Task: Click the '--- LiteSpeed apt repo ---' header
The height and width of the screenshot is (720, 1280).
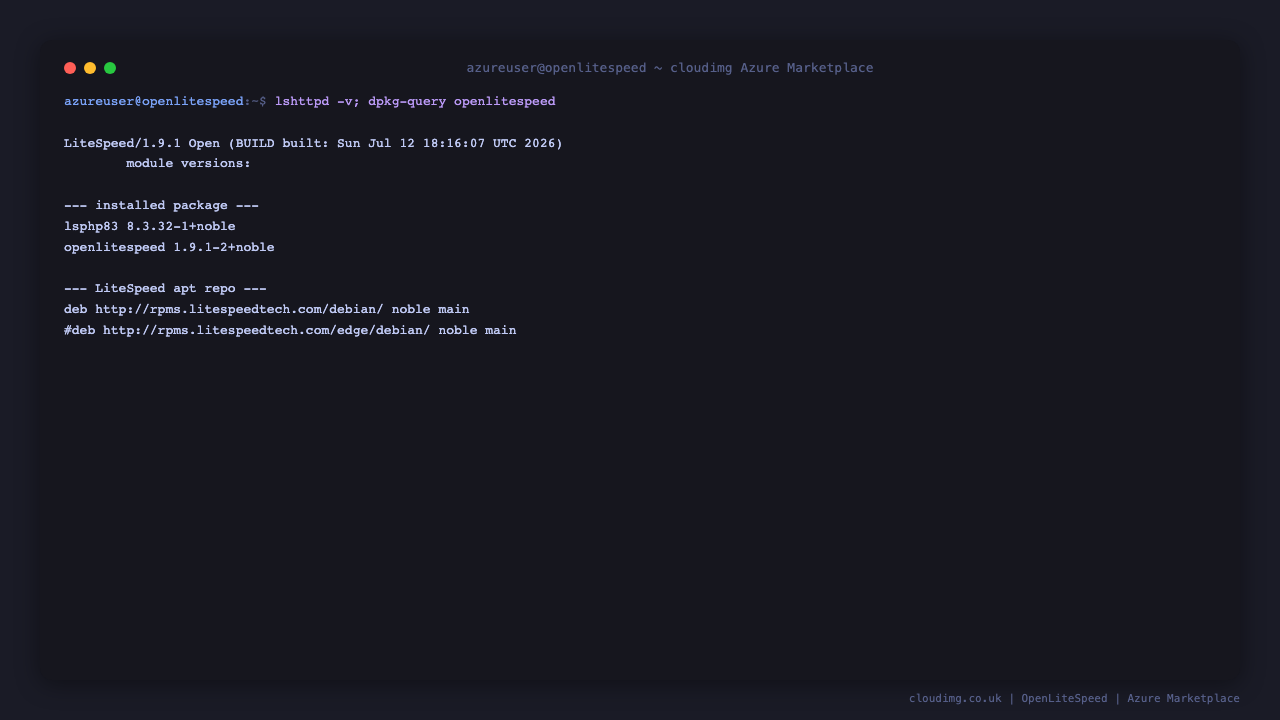Action: (x=165, y=288)
